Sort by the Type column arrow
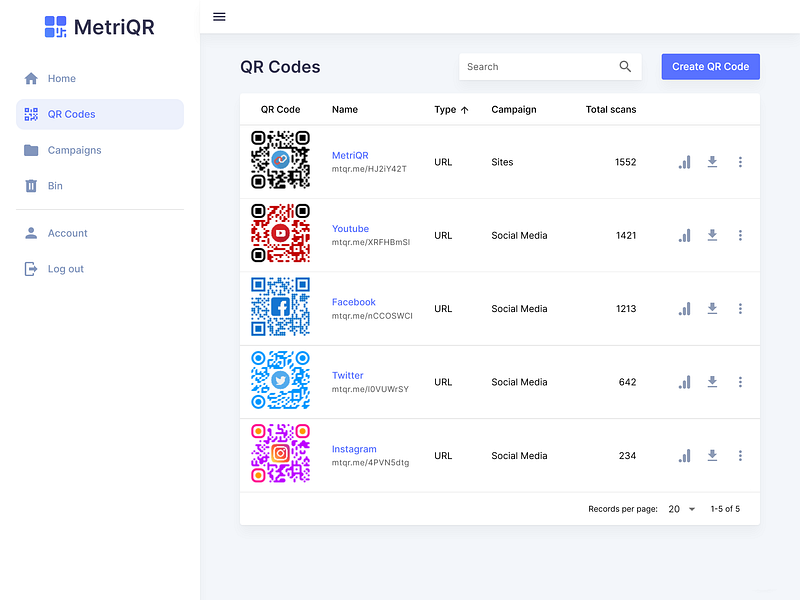The image size is (800, 600). click(x=464, y=110)
